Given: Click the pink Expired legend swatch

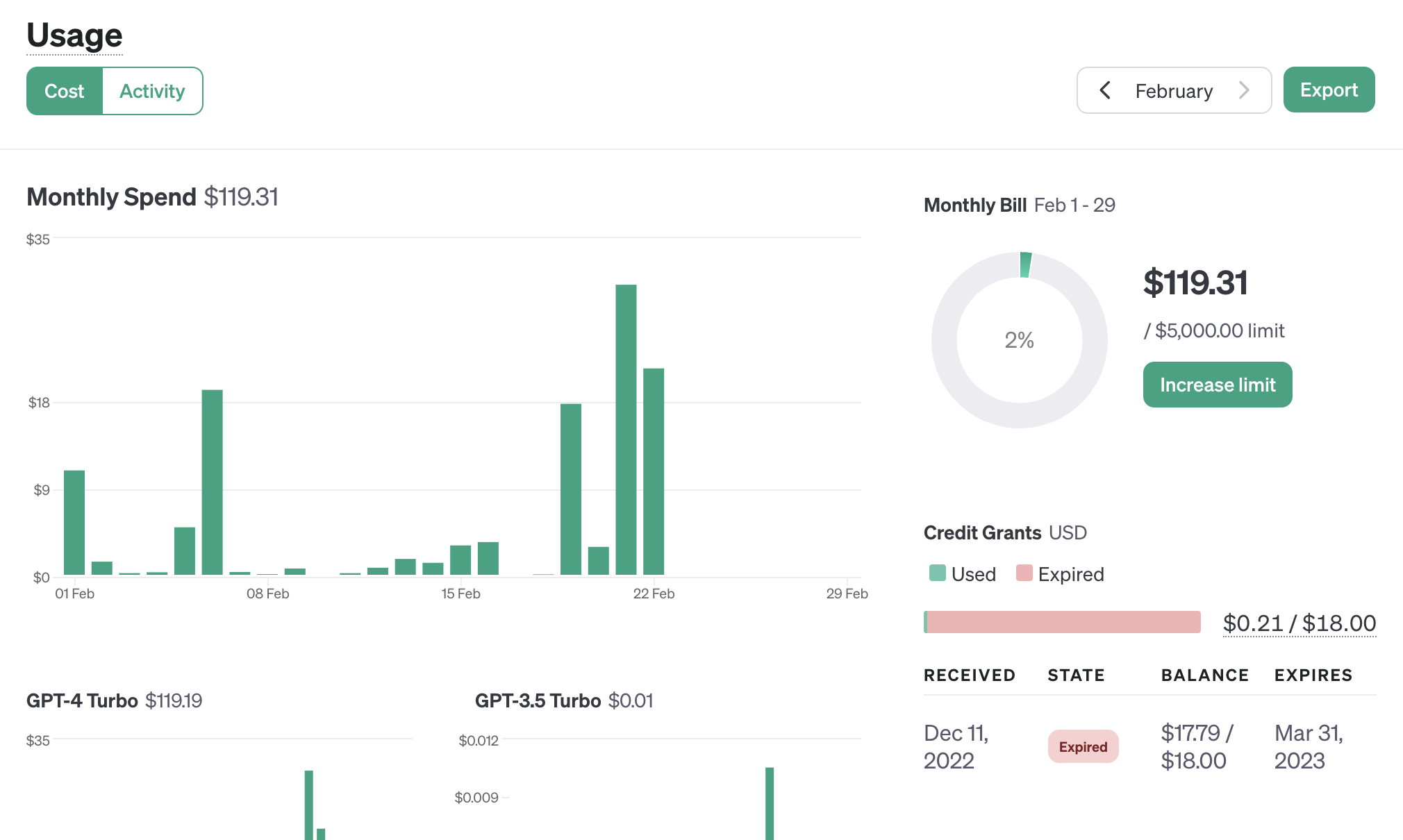Looking at the screenshot, I should (x=1024, y=573).
